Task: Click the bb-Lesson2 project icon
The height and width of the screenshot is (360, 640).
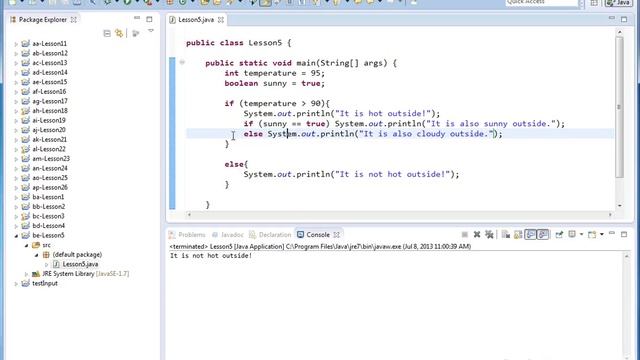Action: pyautogui.click(x=25, y=207)
